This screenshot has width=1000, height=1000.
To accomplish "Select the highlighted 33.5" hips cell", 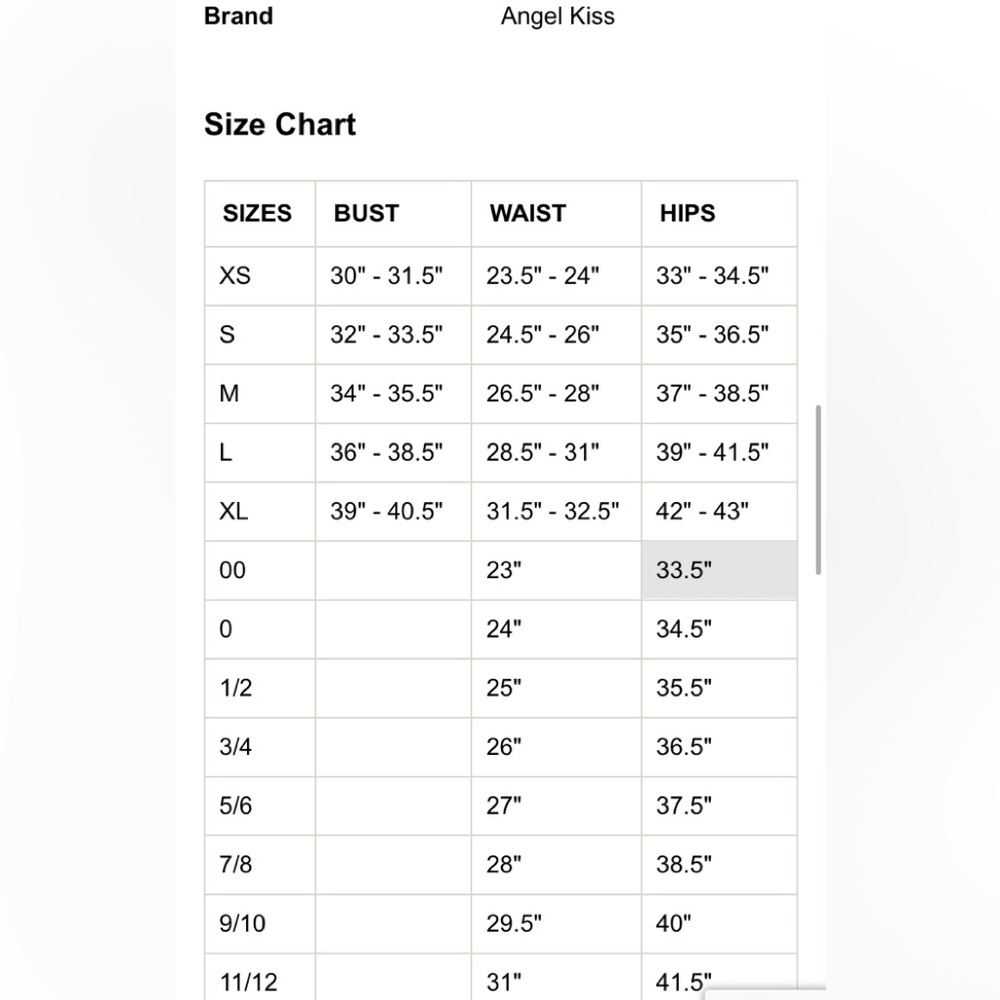I will coord(719,570).
